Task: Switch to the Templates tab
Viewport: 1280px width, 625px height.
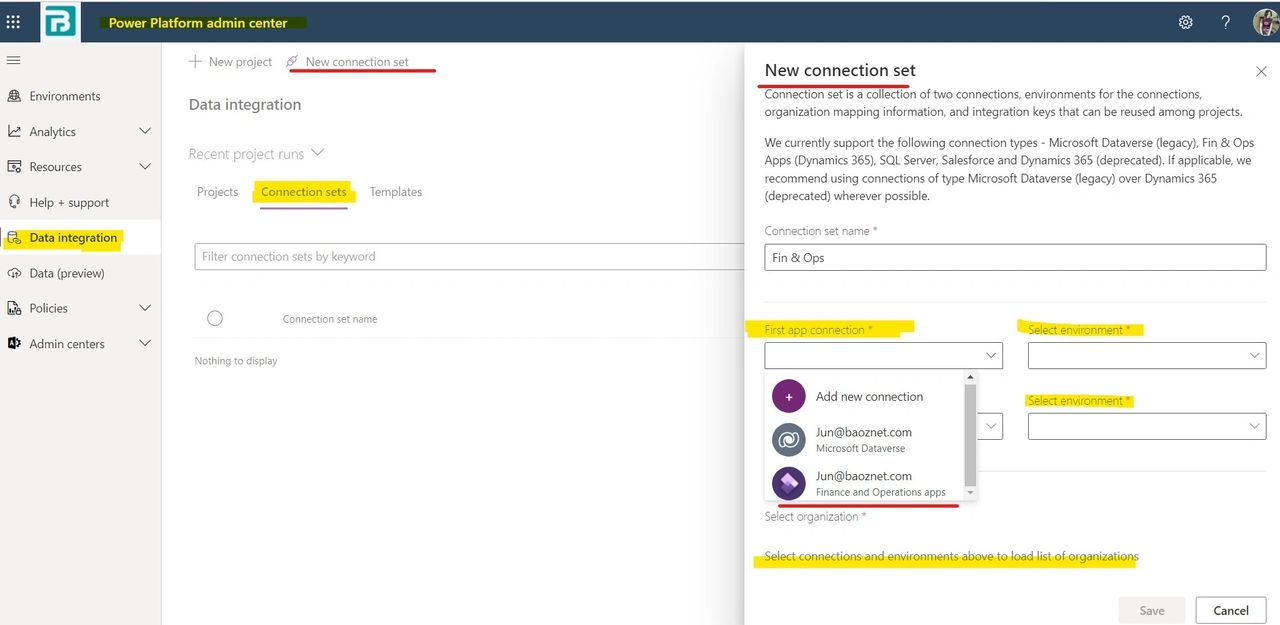Action: click(x=396, y=191)
